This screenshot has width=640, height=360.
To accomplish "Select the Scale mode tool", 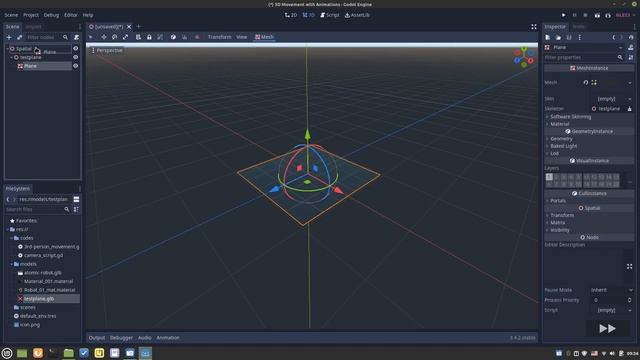I will [x=125, y=37].
